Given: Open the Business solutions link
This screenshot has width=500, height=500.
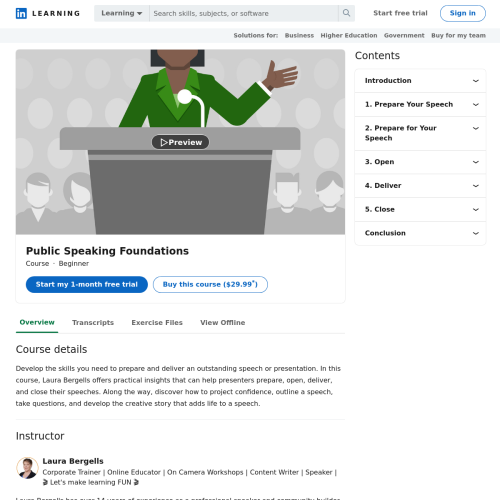Looking at the screenshot, I should [x=299, y=36].
